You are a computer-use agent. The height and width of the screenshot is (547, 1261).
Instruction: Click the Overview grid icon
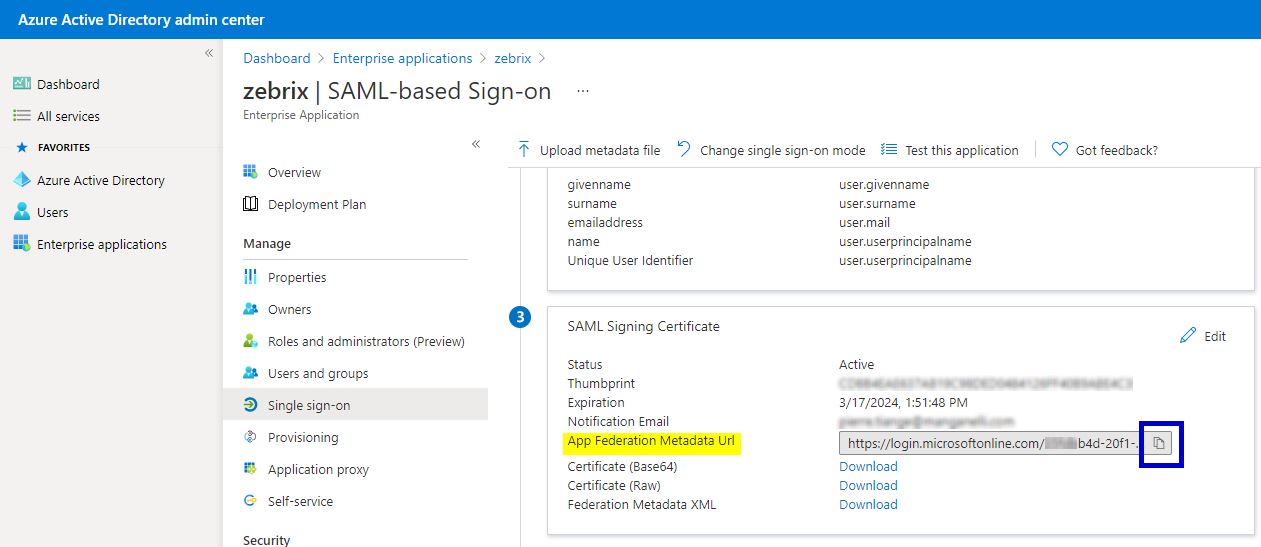[x=250, y=172]
